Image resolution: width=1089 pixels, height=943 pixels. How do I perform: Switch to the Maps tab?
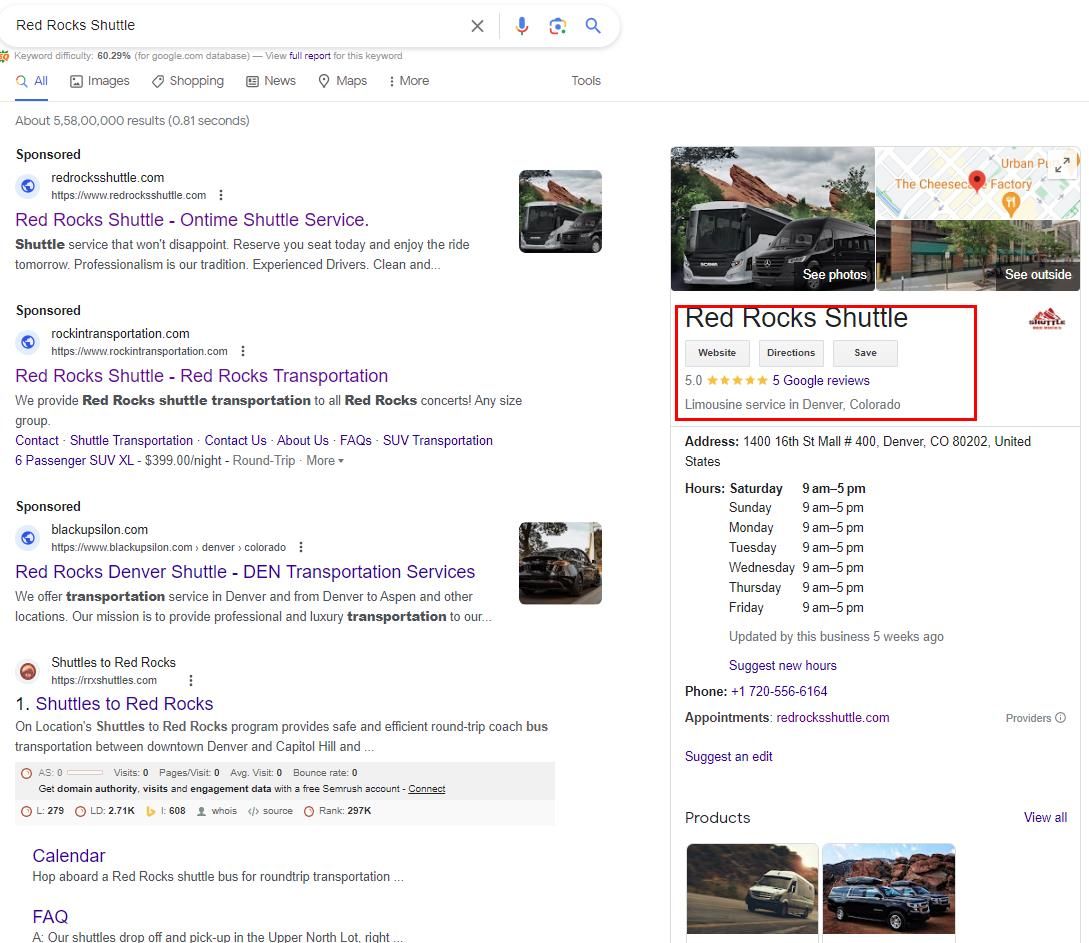click(342, 81)
